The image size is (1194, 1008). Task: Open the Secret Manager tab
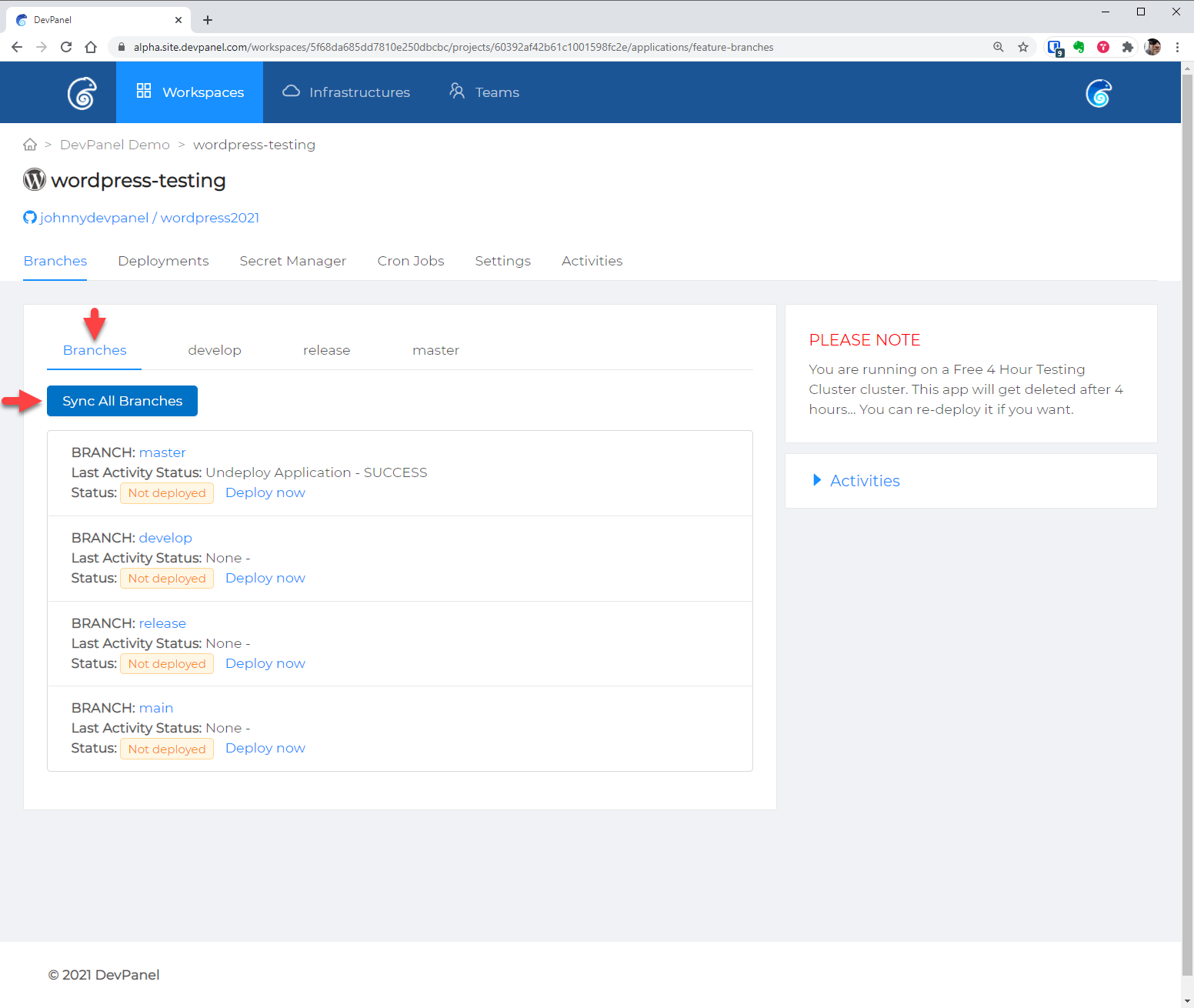292,261
